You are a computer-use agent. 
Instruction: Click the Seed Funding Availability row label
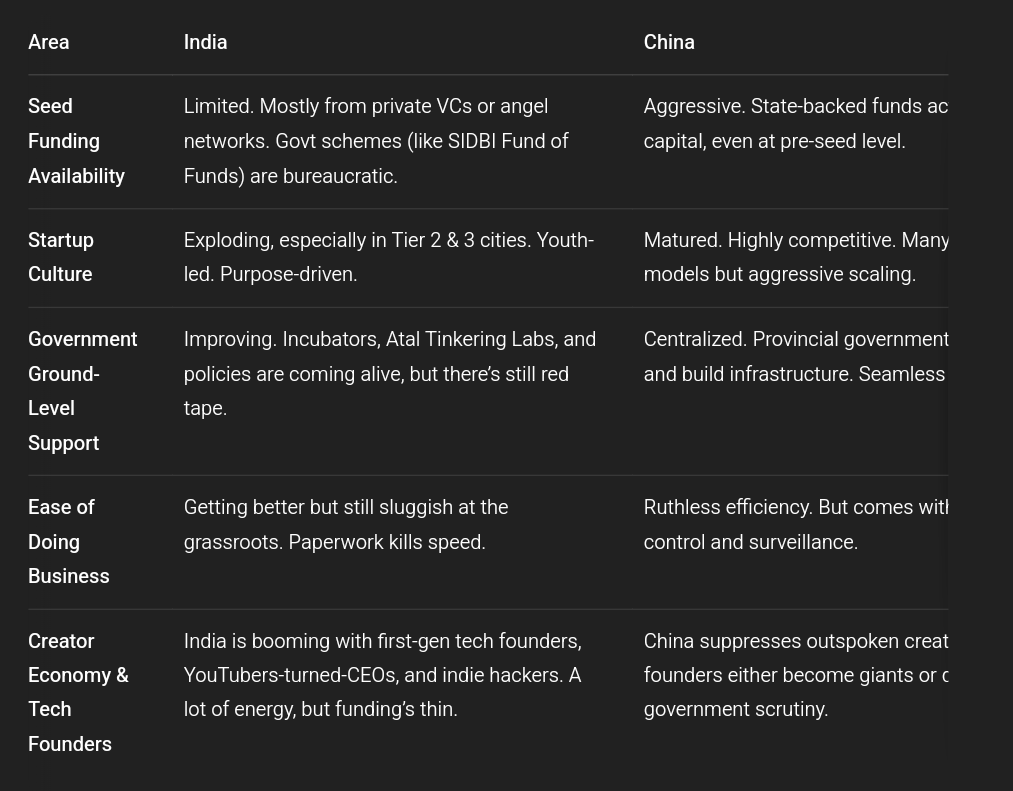coord(75,141)
